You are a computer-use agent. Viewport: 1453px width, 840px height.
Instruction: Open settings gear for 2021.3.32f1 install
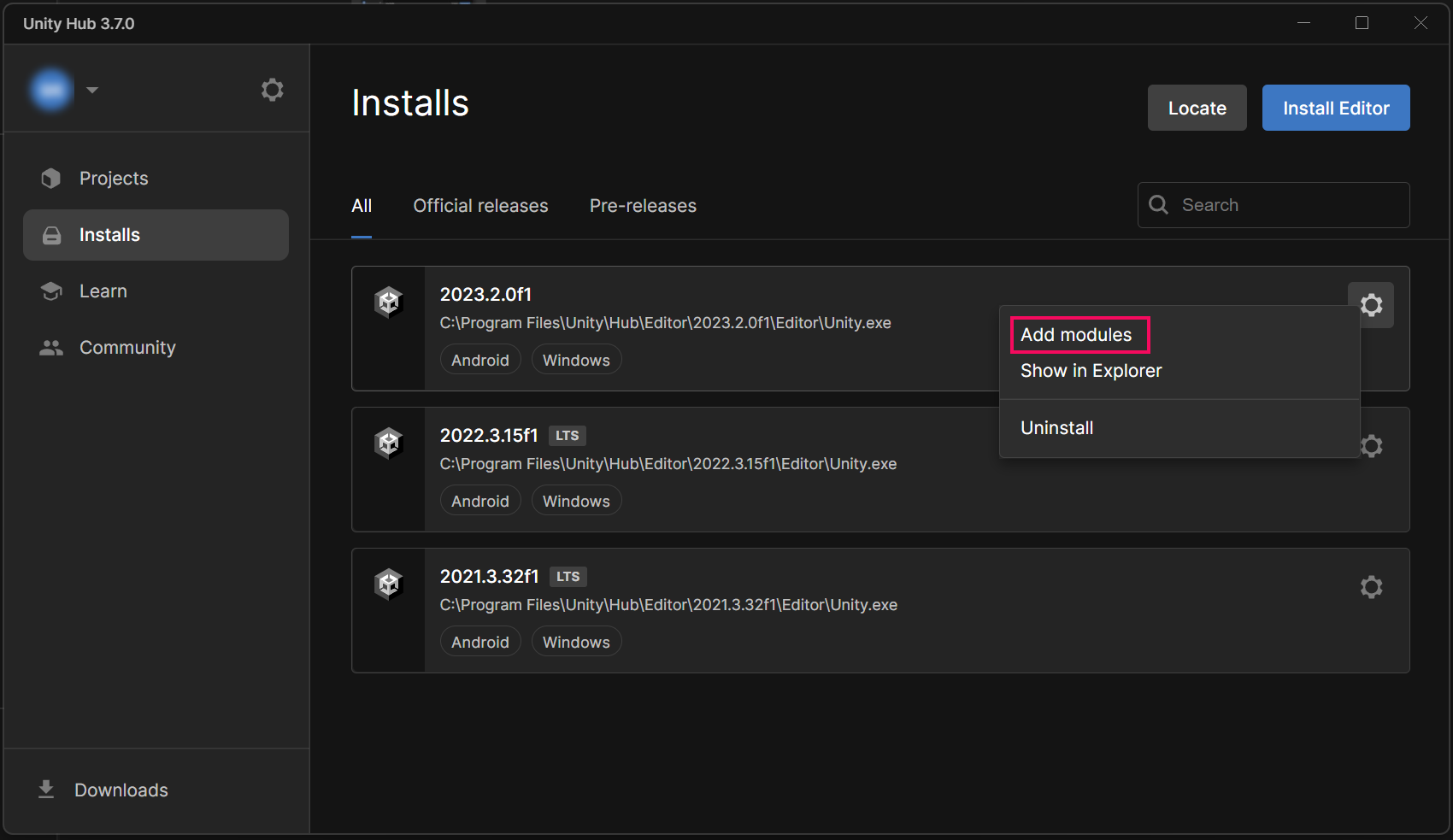[1371, 587]
